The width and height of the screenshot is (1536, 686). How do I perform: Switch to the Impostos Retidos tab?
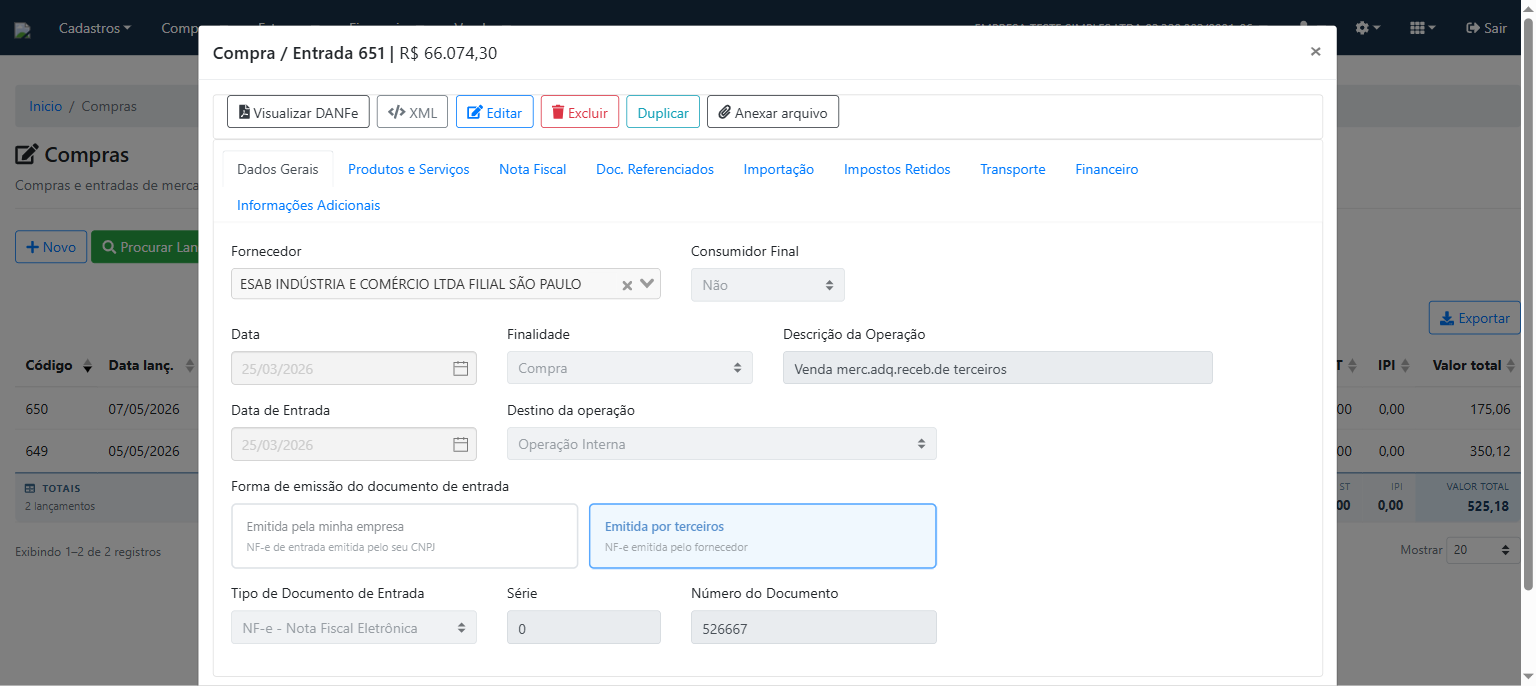click(x=897, y=169)
